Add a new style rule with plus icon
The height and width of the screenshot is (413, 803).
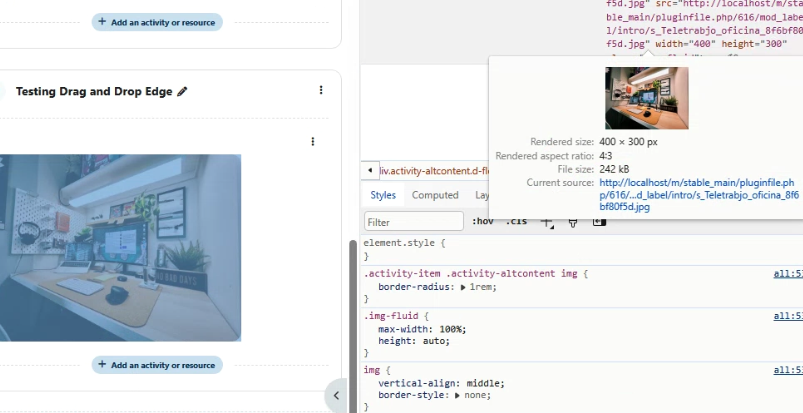click(547, 223)
